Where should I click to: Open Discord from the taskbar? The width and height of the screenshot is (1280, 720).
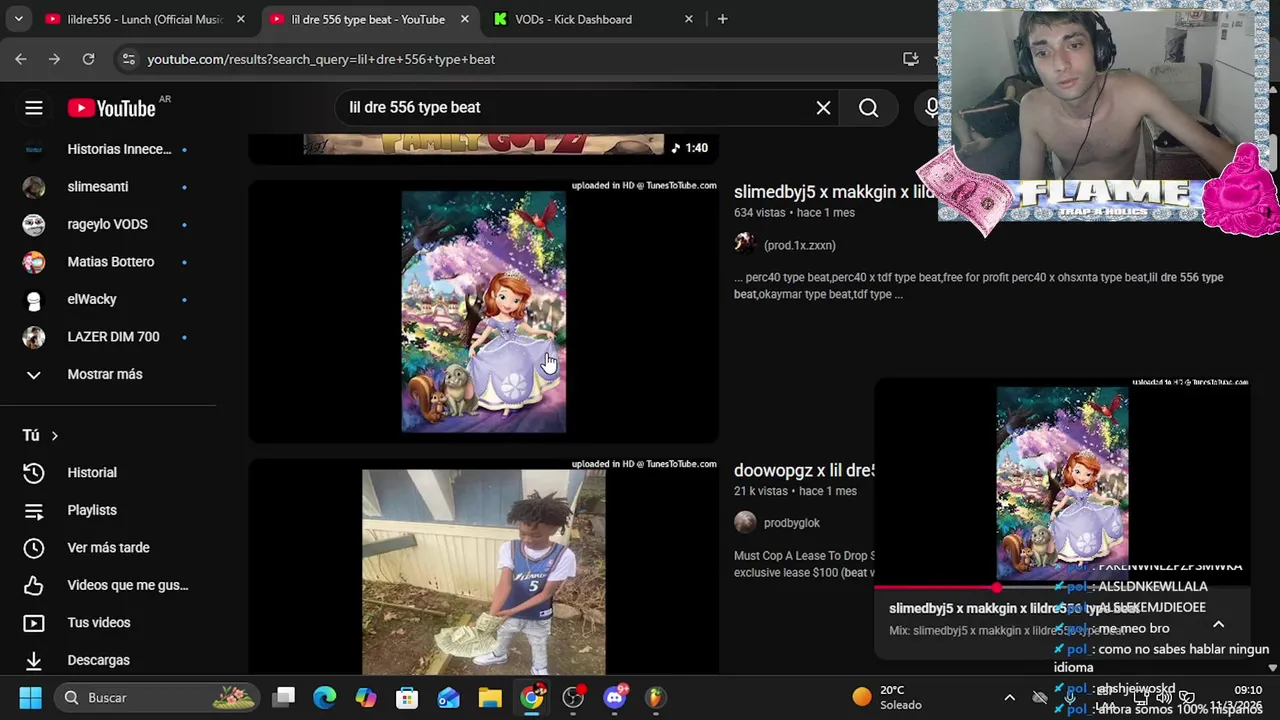(614, 698)
